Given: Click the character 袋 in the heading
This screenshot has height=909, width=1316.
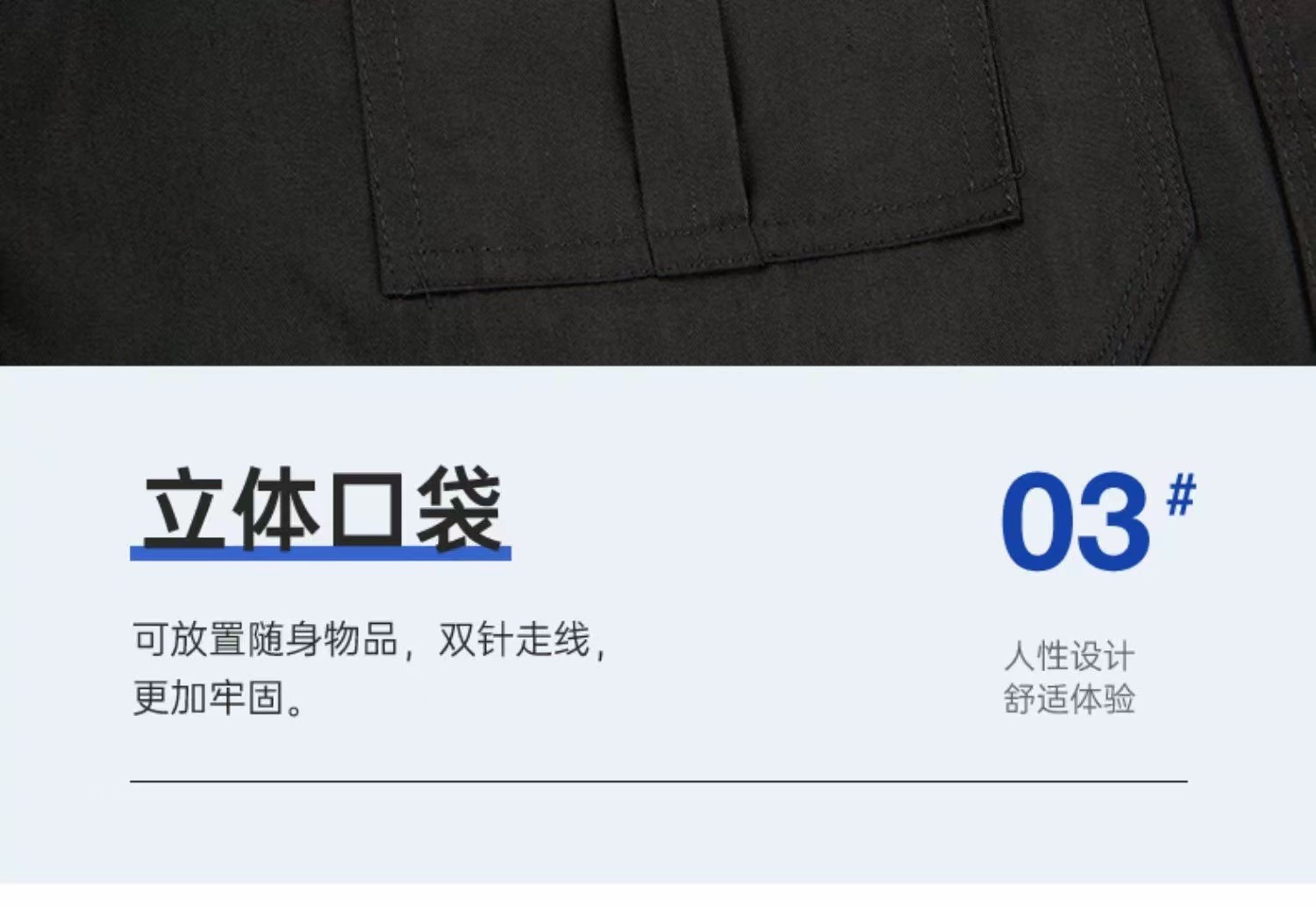Looking at the screenshot, I should pos(459,510).
